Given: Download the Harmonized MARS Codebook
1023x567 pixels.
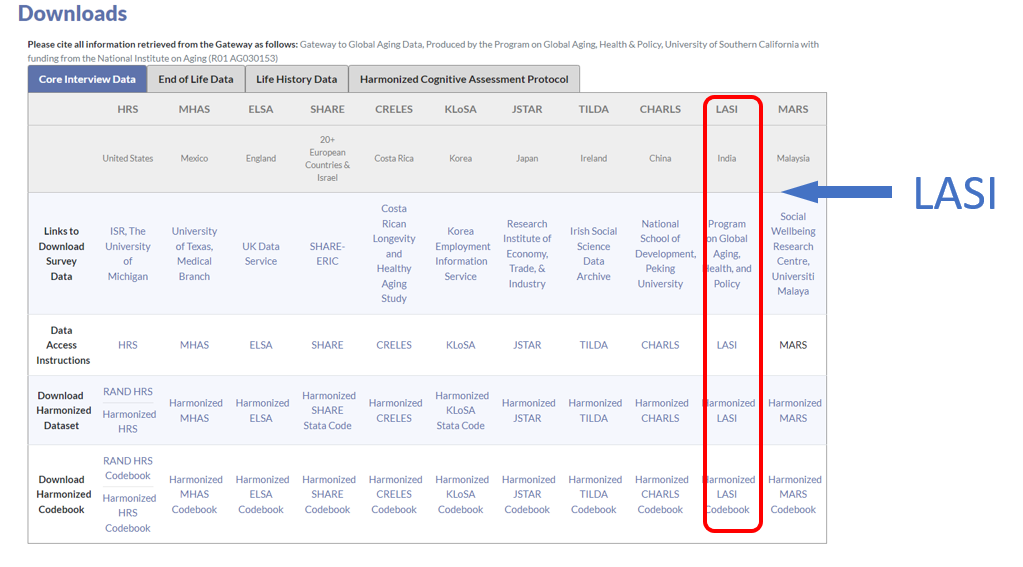Looking at the screenshot, I should tap(795, 495).
